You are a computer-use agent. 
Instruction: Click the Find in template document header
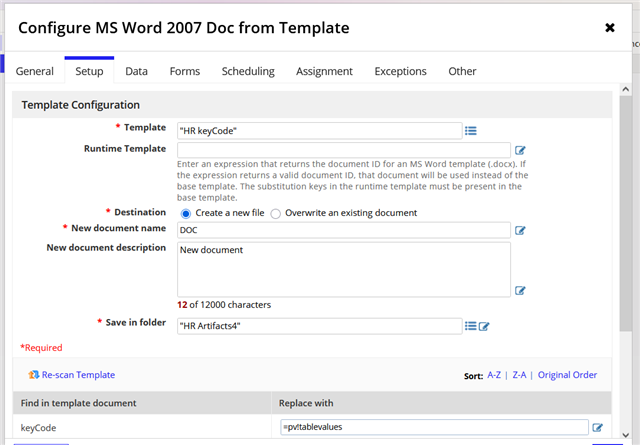point(78,403)
